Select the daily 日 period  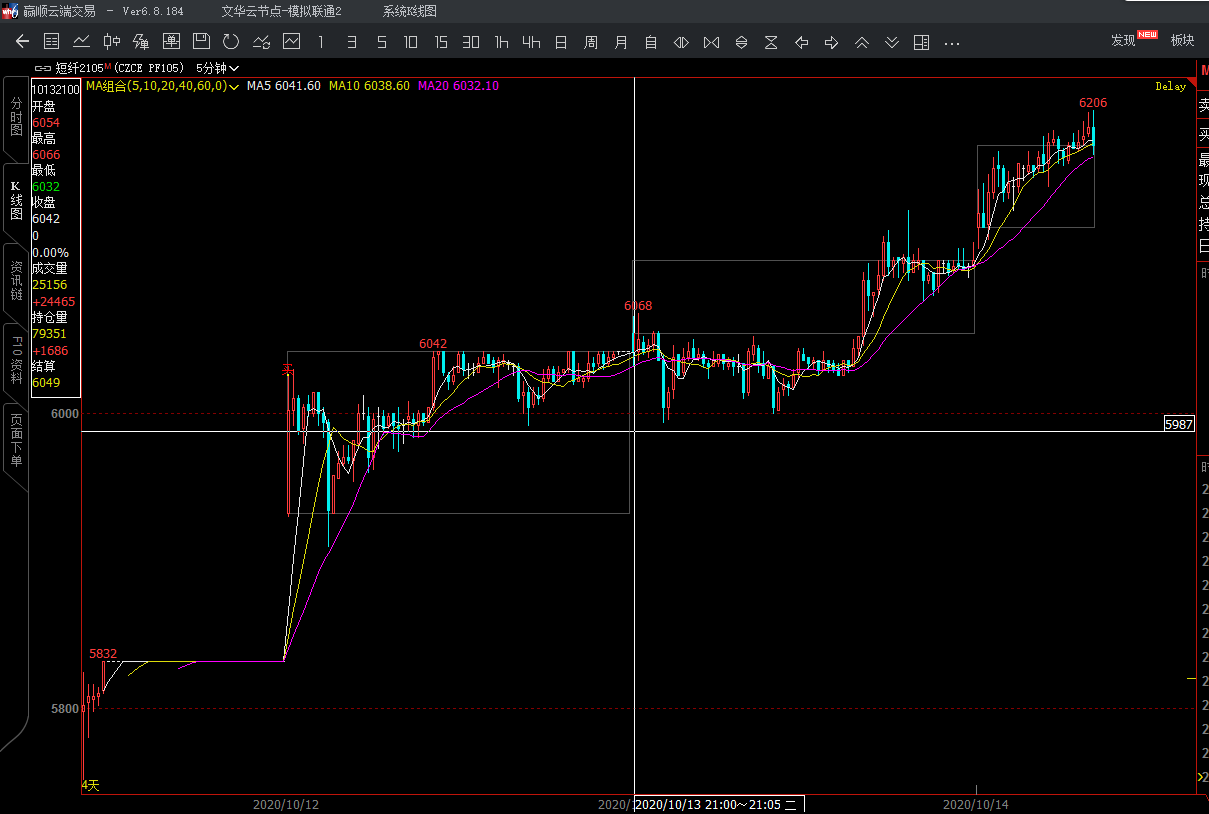561,42
